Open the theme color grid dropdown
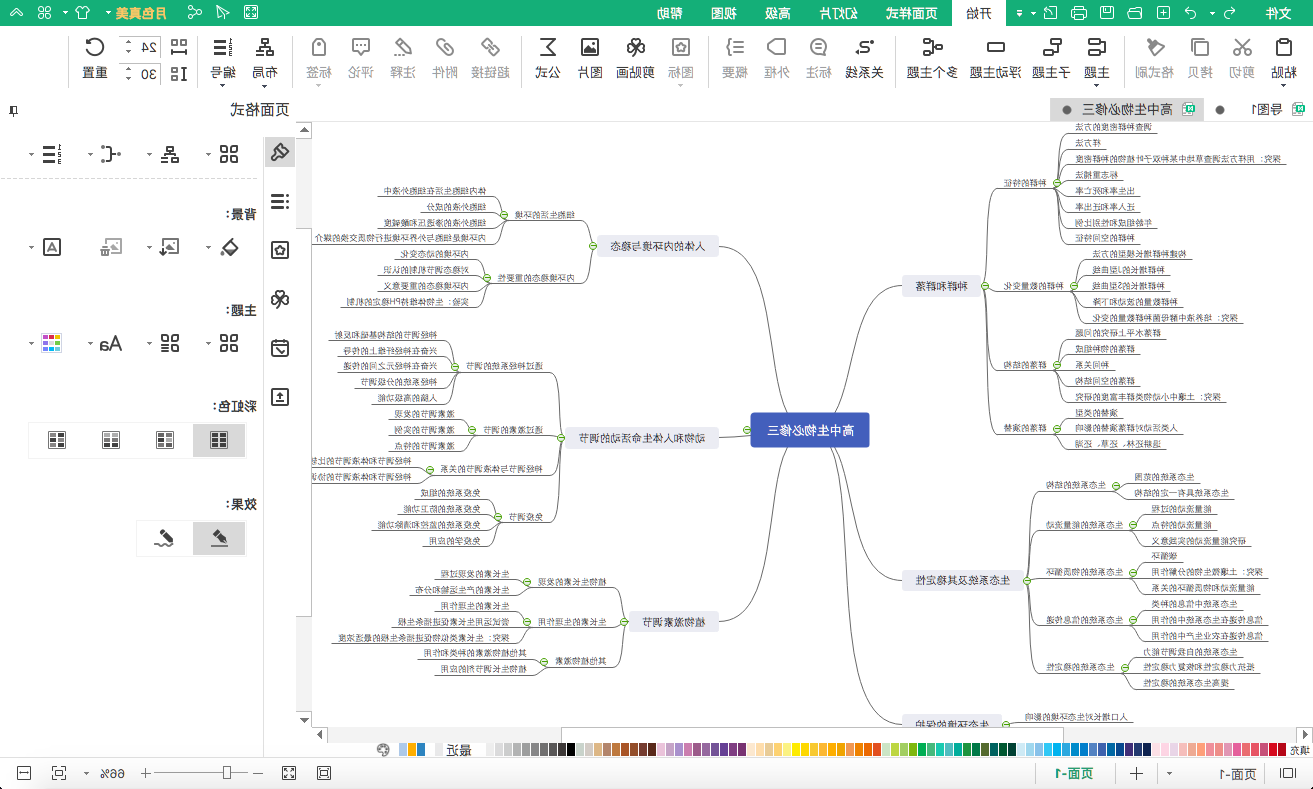Image resolution: width=1313 pixels, height=789 pixels. (32, 344)
